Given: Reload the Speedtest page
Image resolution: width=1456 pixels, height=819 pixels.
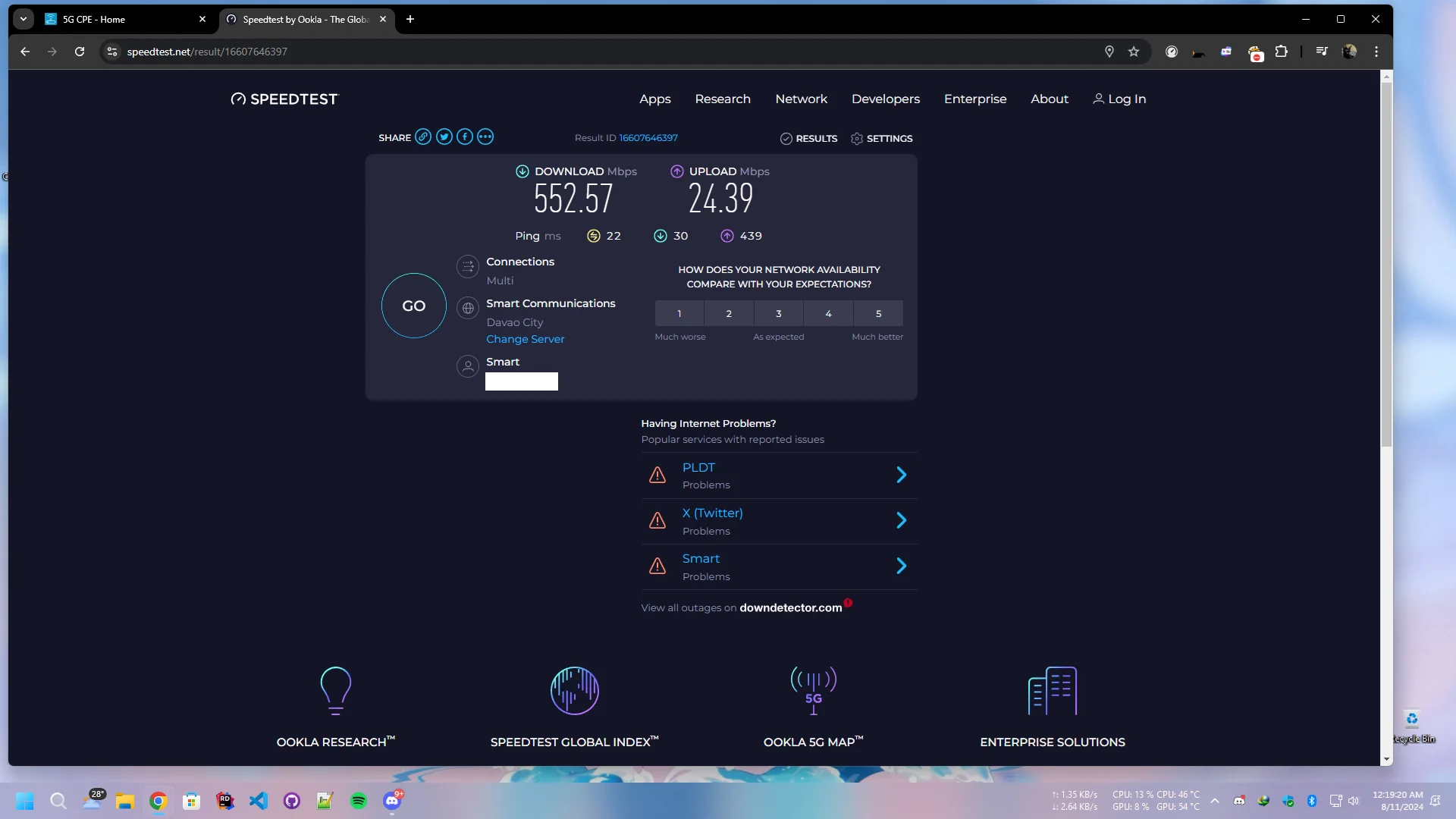Looking at the screenshot, I should [80, 52].
